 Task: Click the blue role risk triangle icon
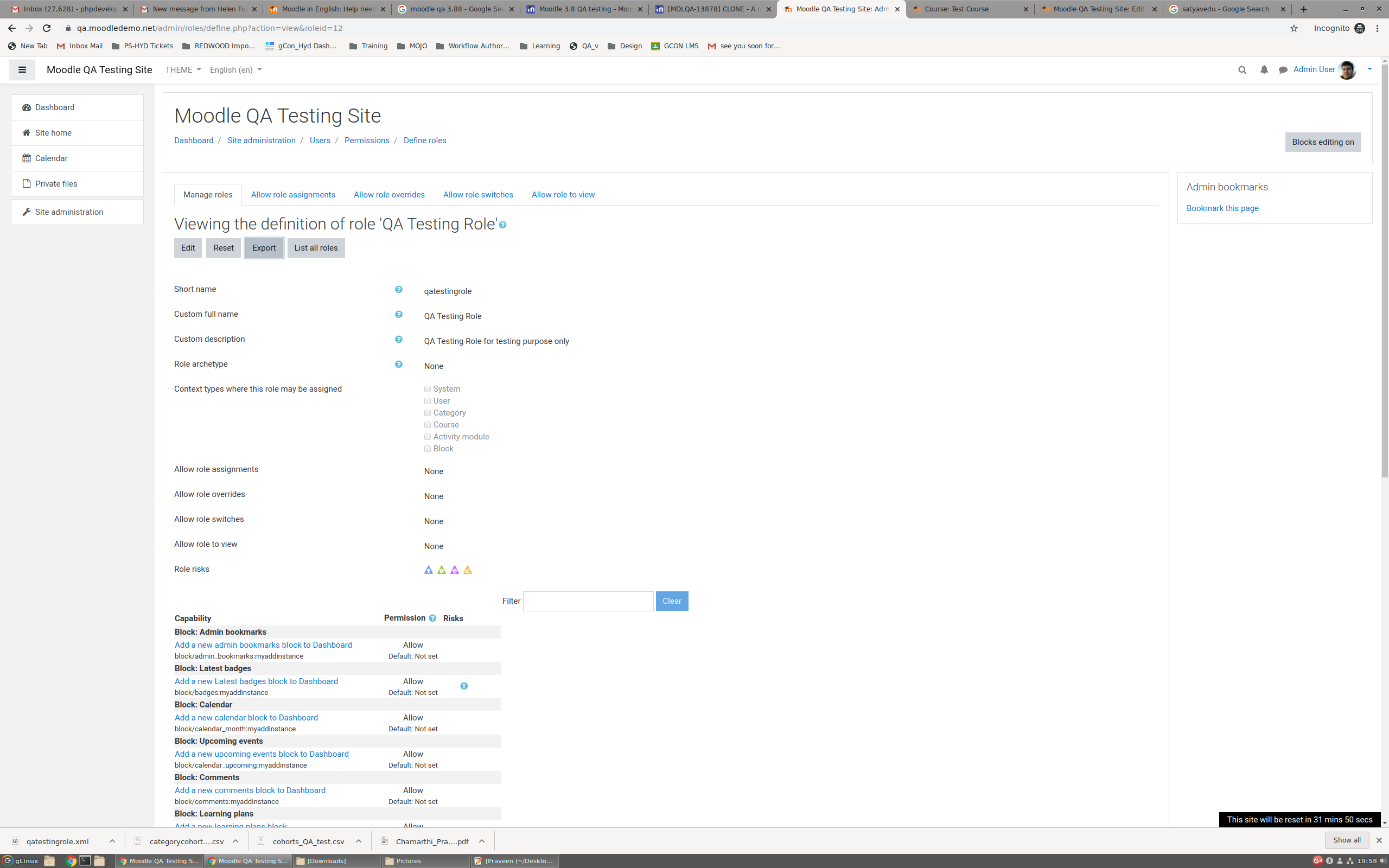tap(428, 570)
